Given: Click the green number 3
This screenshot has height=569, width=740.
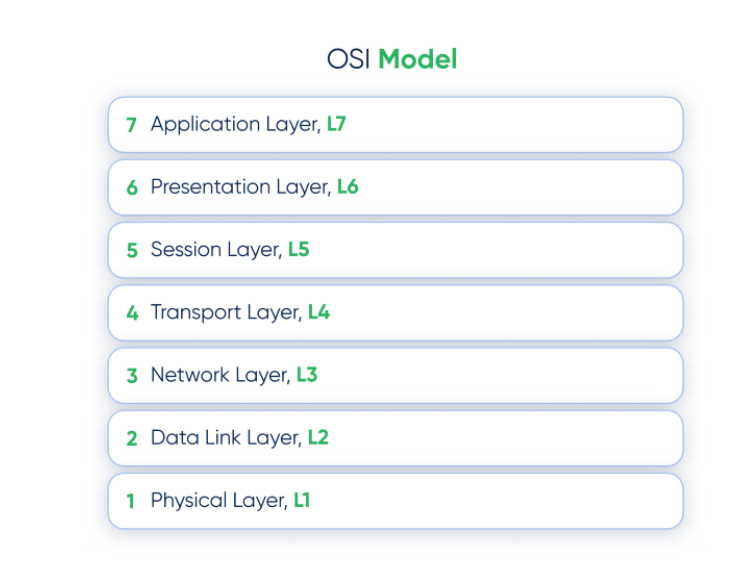Looking at the screenshot, I should tap(132, 376).
